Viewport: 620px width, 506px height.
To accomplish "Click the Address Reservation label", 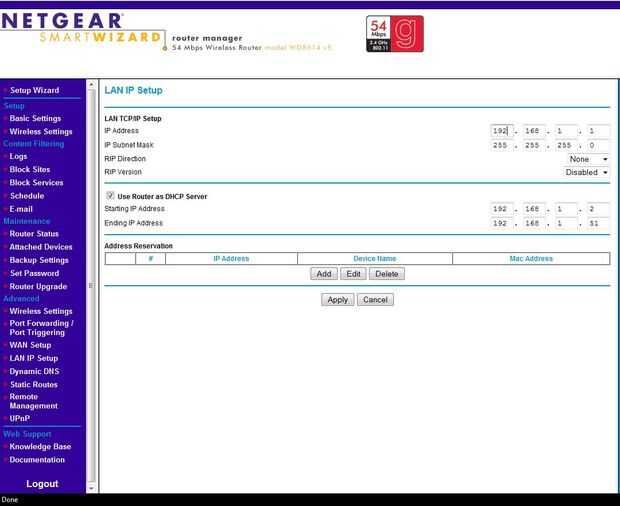I will [x=138, y=246].
